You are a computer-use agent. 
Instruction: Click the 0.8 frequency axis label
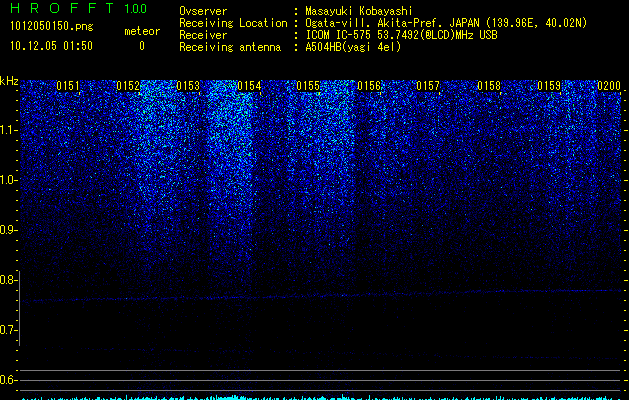pyautogui.click(x=9, y=280)
